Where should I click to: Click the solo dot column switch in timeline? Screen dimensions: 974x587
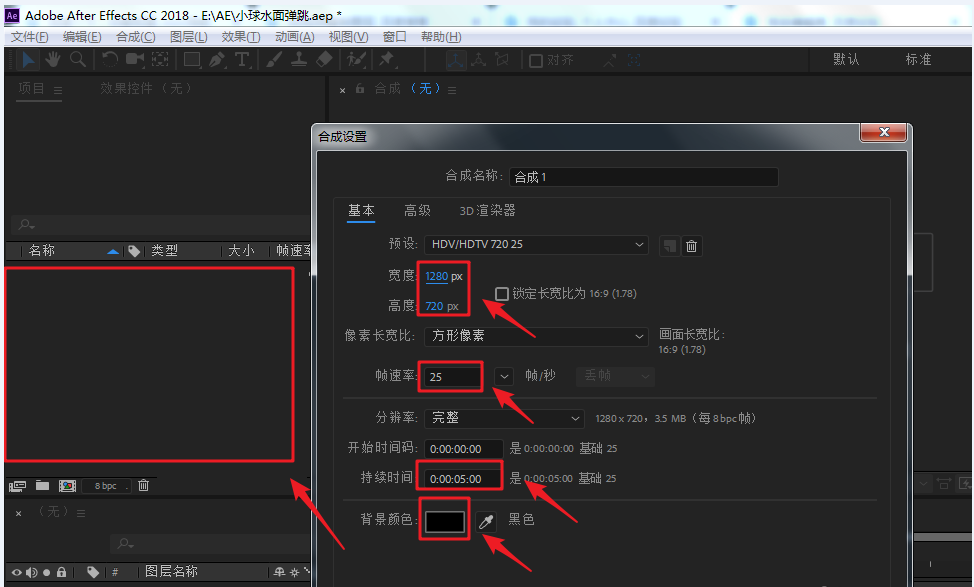(47, 573)
